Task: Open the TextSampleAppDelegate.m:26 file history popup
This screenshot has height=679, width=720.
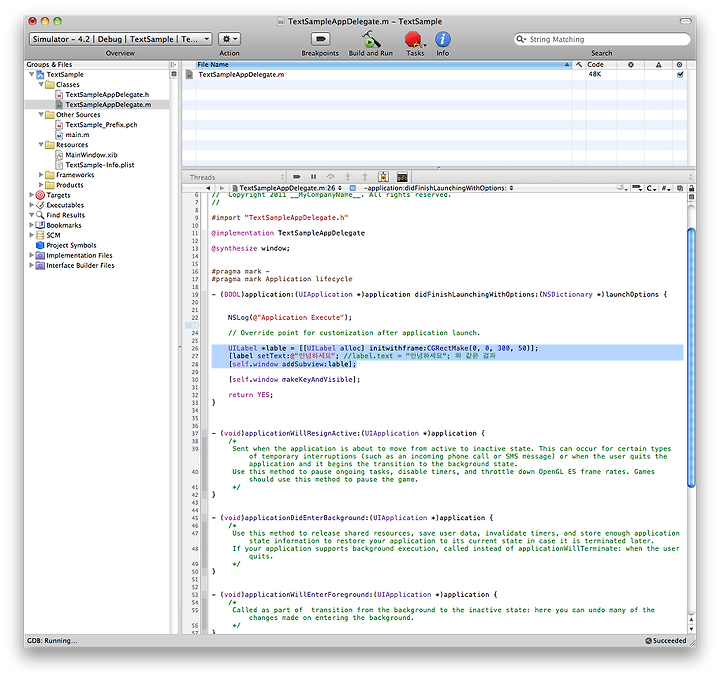Action: tap(287, 188)
